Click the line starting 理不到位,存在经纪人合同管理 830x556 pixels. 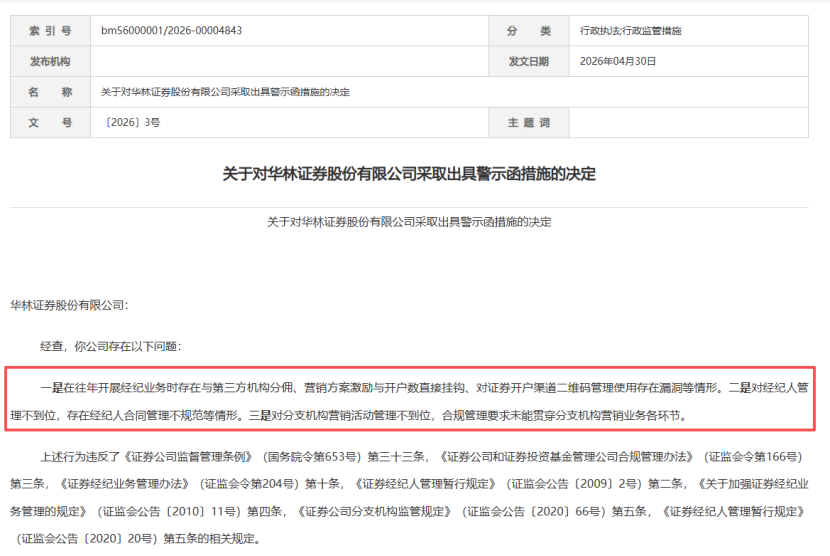click(x=349, y=415)
